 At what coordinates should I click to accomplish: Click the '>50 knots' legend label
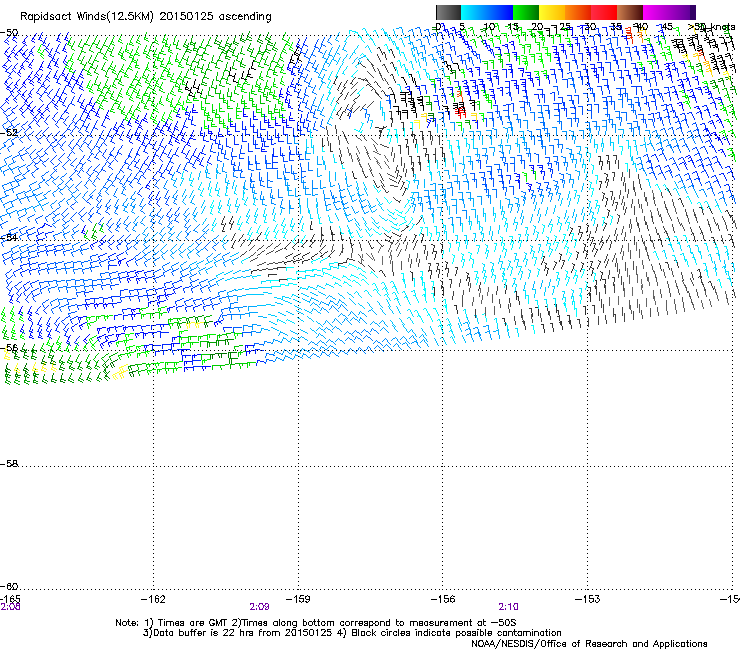point(711,26)
